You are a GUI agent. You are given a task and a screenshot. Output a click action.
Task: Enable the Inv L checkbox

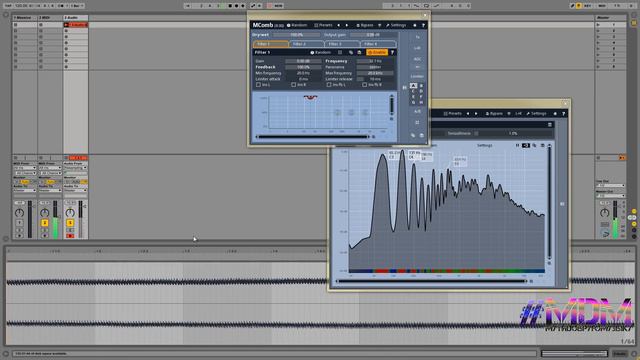click(x=258, y=85)
